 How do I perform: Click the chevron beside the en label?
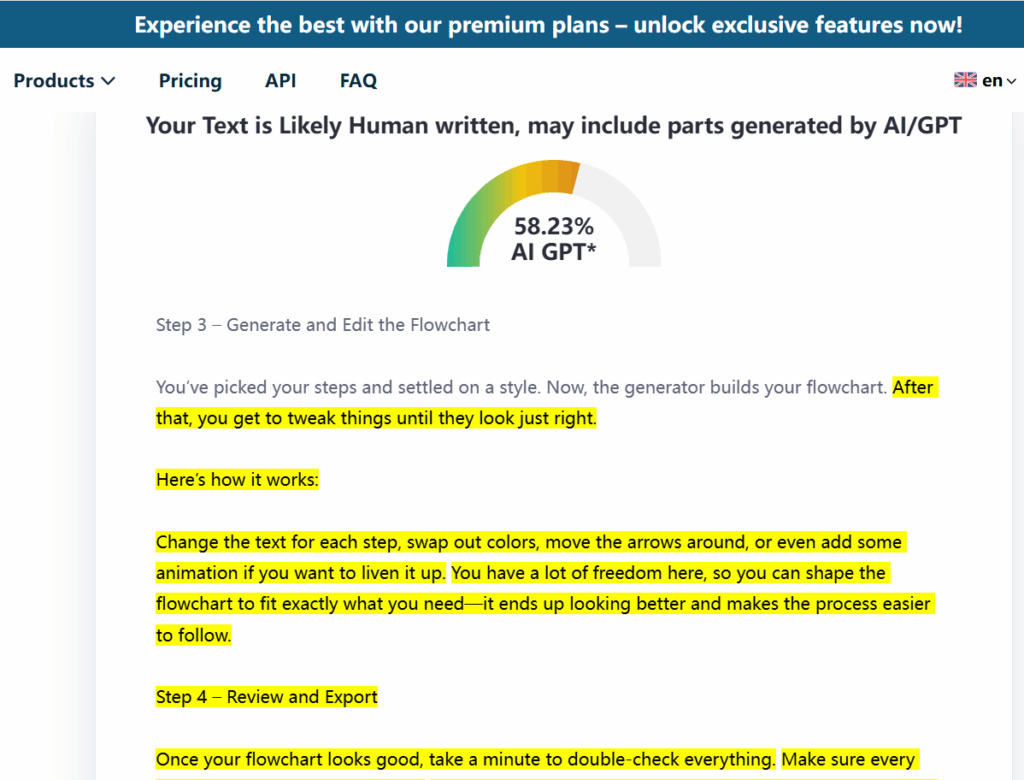(x=1010, y=80)
